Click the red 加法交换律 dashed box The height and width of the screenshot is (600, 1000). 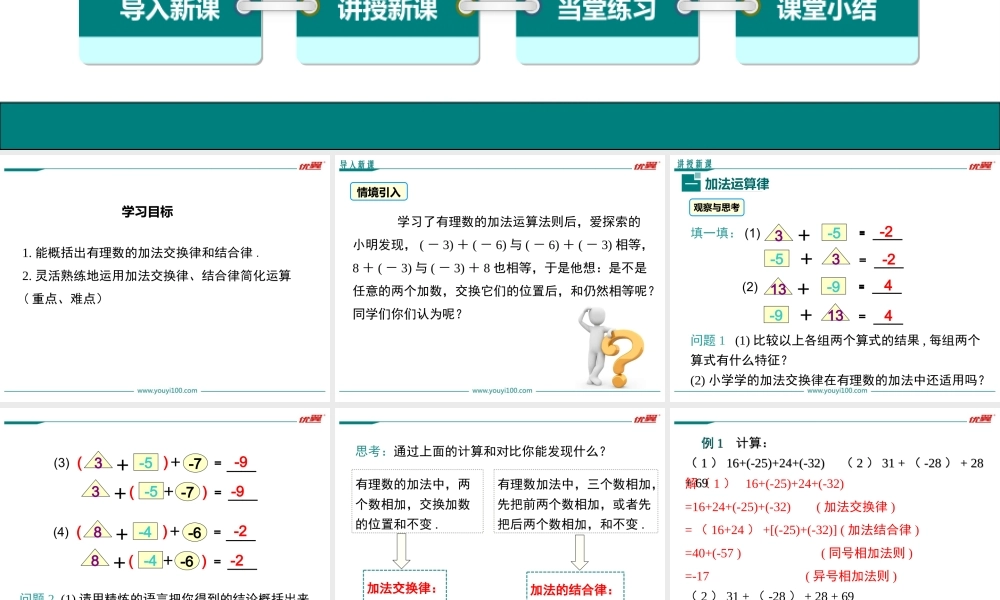point(404,587)
